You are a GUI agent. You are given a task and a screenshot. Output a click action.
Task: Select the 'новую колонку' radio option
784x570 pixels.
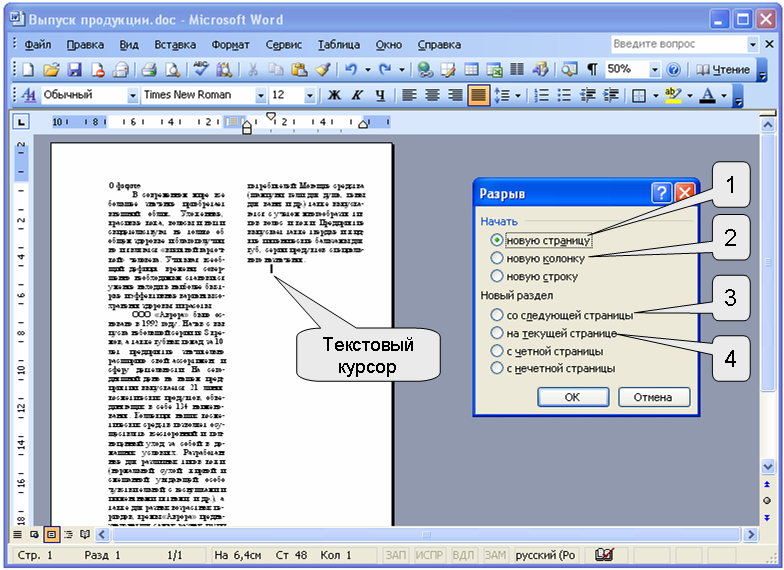click(x=497, y=258)
